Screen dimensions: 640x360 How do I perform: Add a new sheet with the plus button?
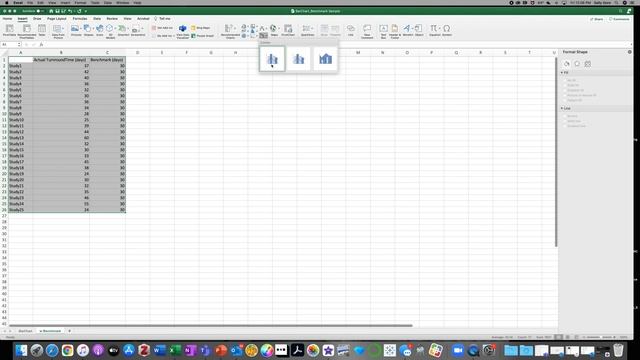[x=69, y=331]
